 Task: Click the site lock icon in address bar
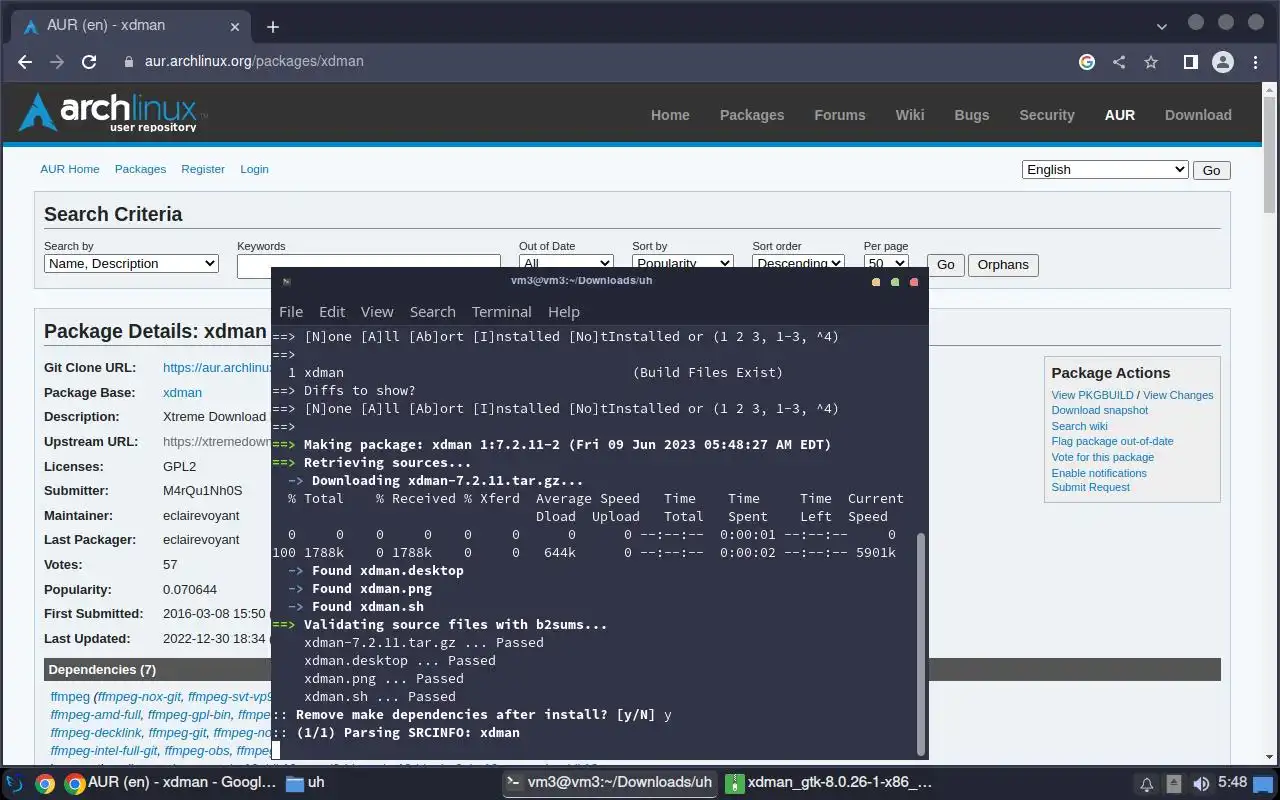pyautogui.click(x=128, y=62)
